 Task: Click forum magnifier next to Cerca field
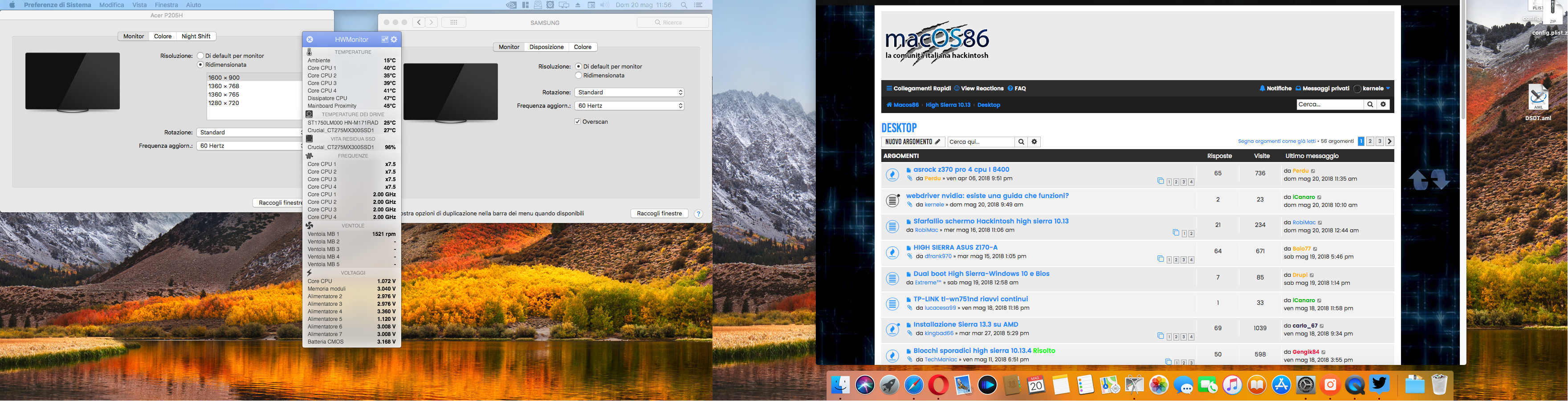[x=1370, y=105]
